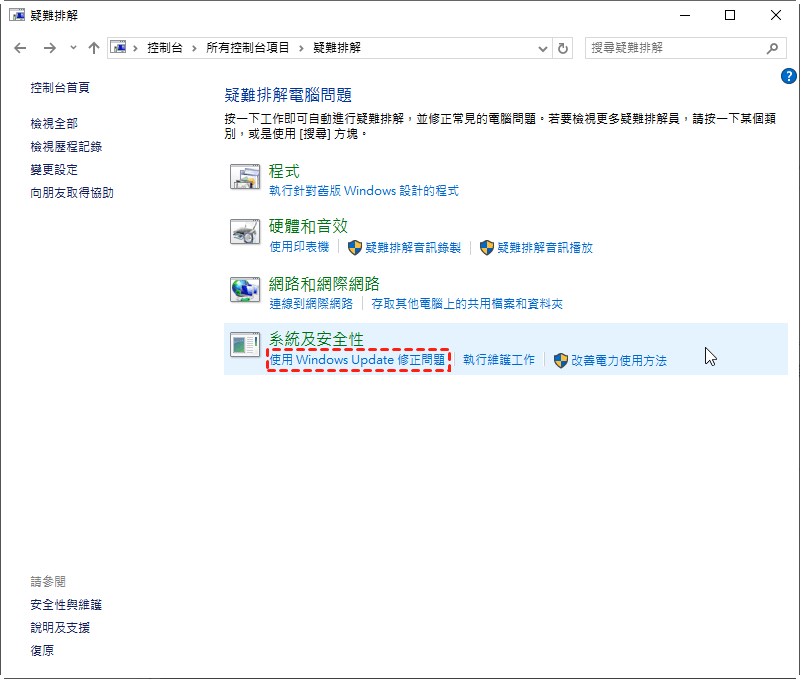800x679 pixels.
Task: Select 所有控制台項目 in the breadcrumb
Action: 248,48
